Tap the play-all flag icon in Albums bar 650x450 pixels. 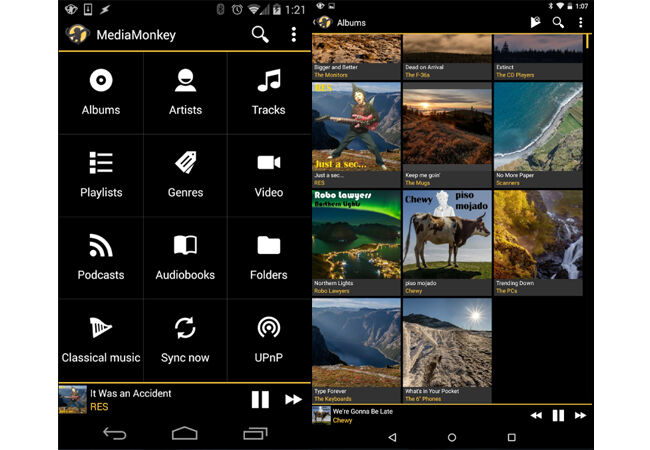535,22
